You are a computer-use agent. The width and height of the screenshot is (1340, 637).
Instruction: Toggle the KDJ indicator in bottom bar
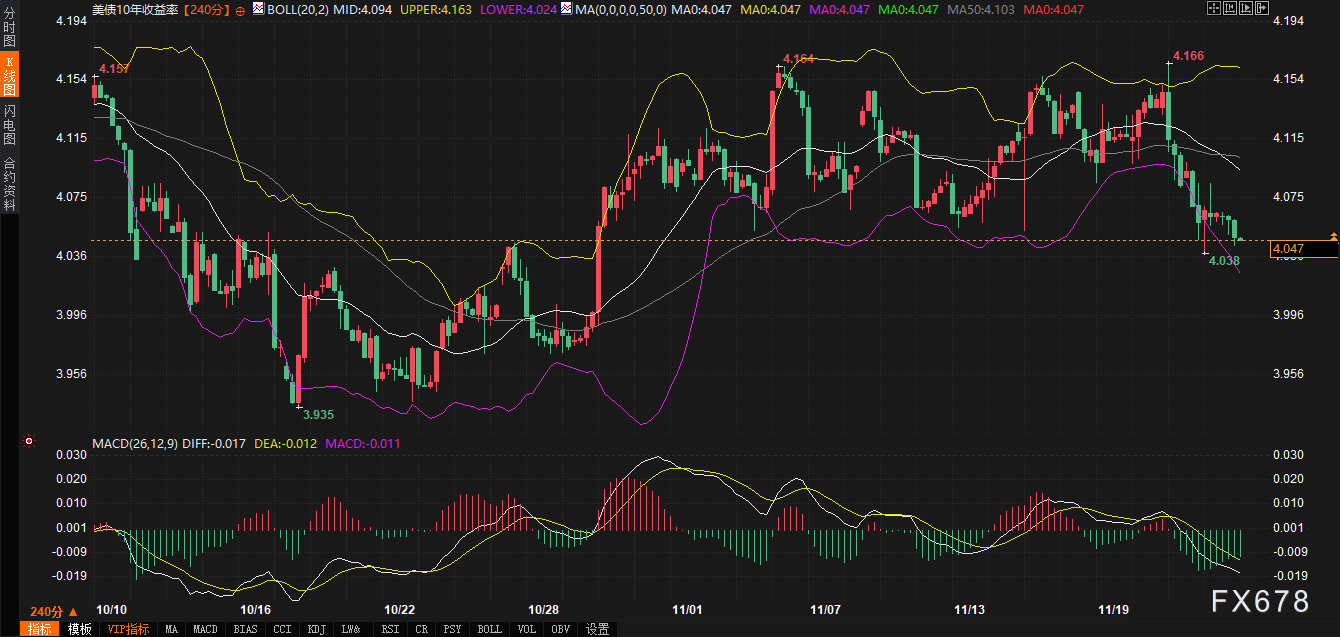(x=316, y=629)
